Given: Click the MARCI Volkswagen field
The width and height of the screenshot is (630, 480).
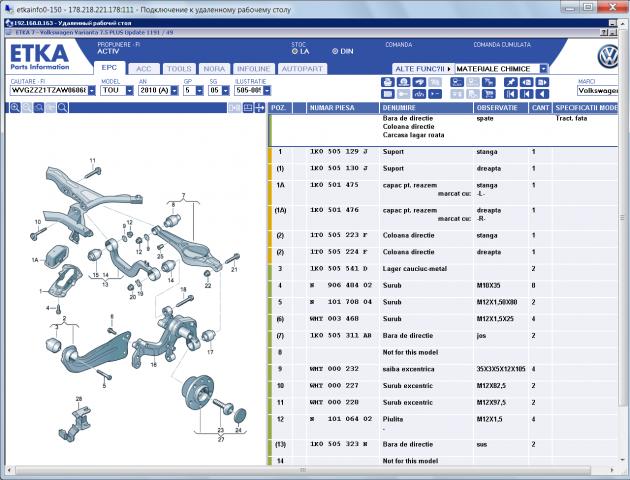Looking at the screenshot, I should (597, 91).
